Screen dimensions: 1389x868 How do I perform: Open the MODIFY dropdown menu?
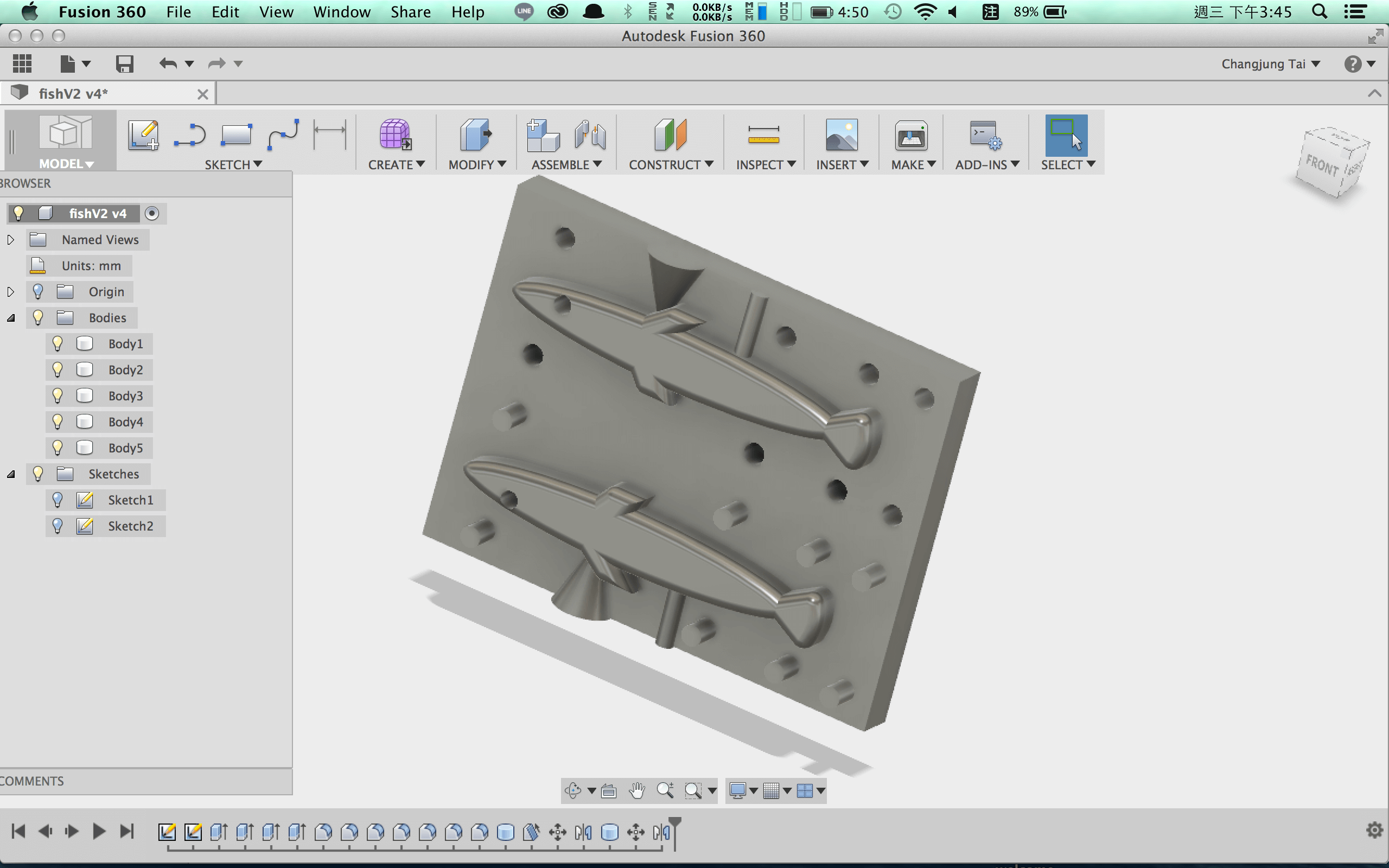tap(477, 165)
